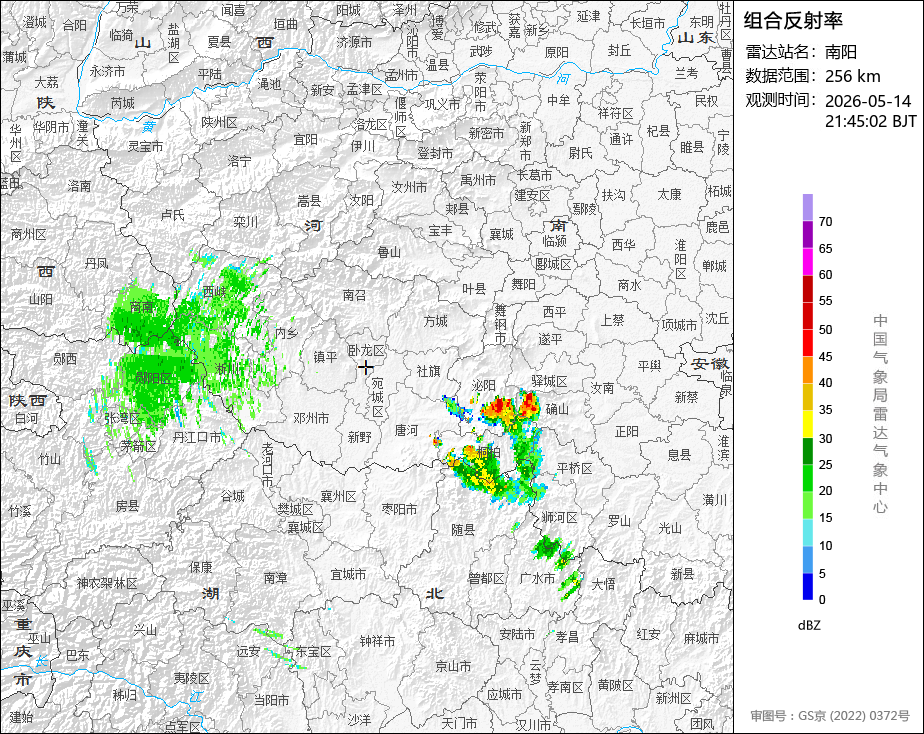Click the 西峡 map label
924x734 pixels.
coord(214,292)
